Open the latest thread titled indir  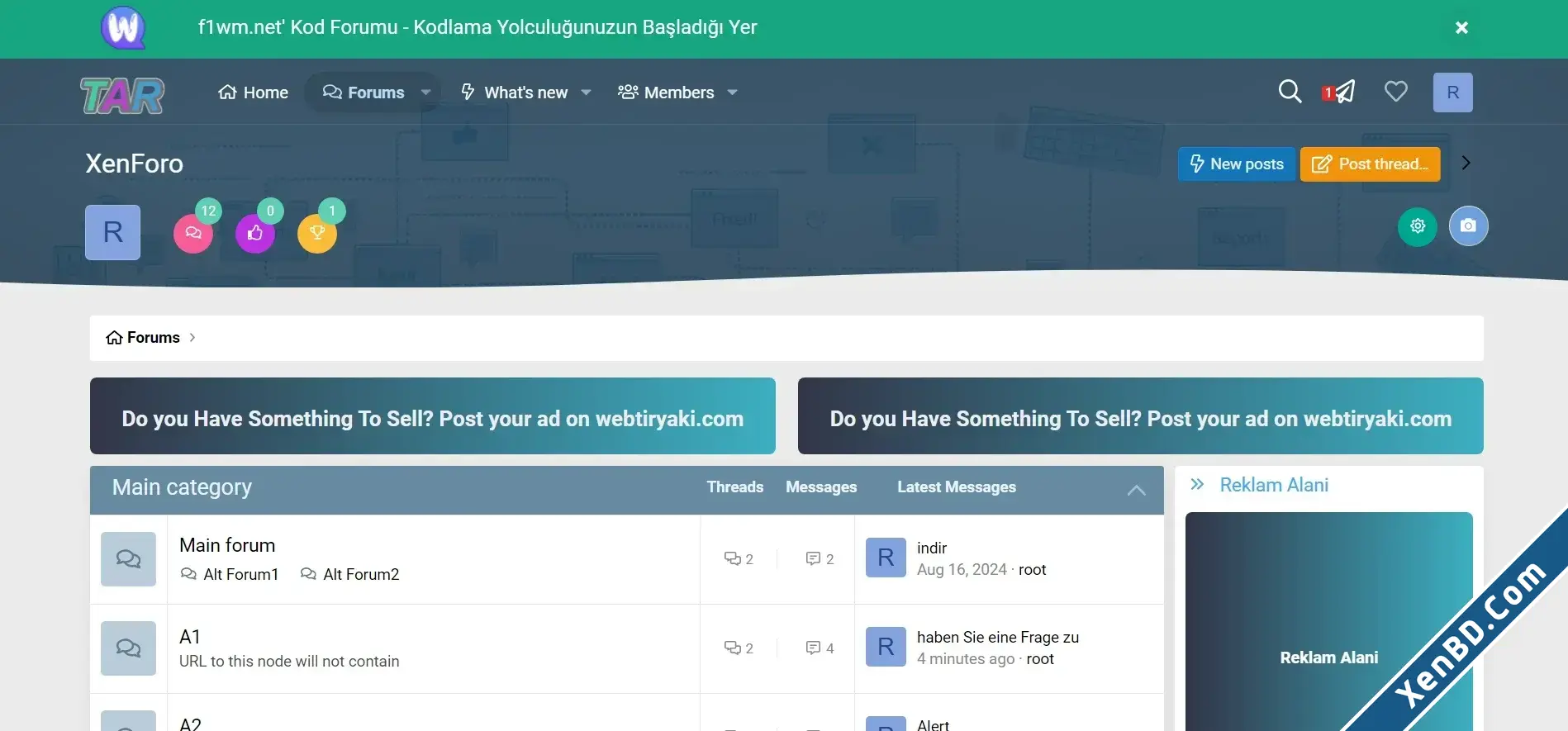coord(932,548)
